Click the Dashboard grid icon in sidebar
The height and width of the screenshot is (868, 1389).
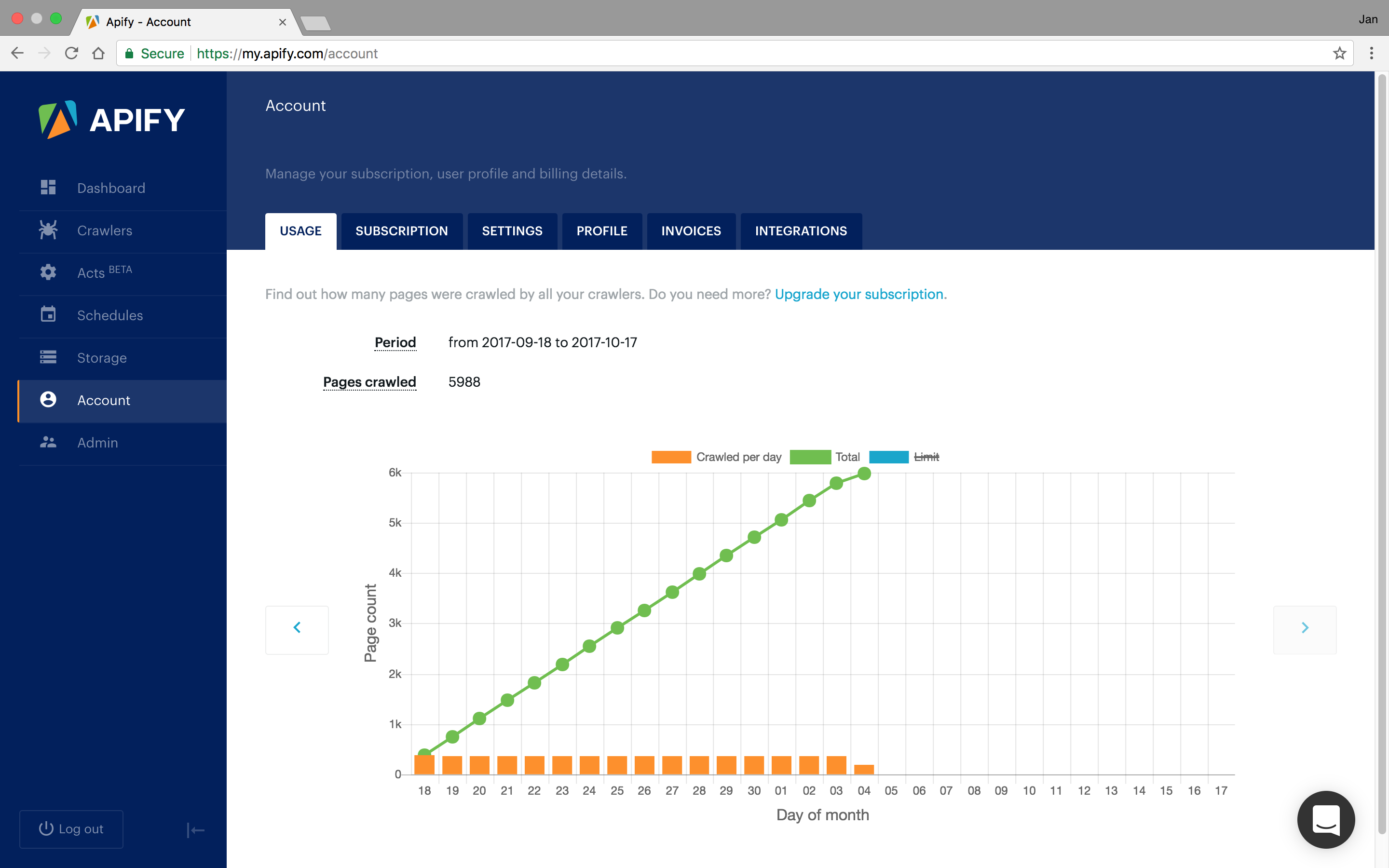pyautogui.click(x=48, y=188)
